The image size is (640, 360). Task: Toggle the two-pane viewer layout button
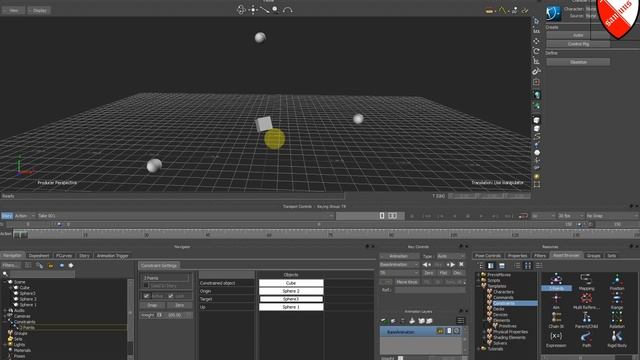click(x=392, y=216)
